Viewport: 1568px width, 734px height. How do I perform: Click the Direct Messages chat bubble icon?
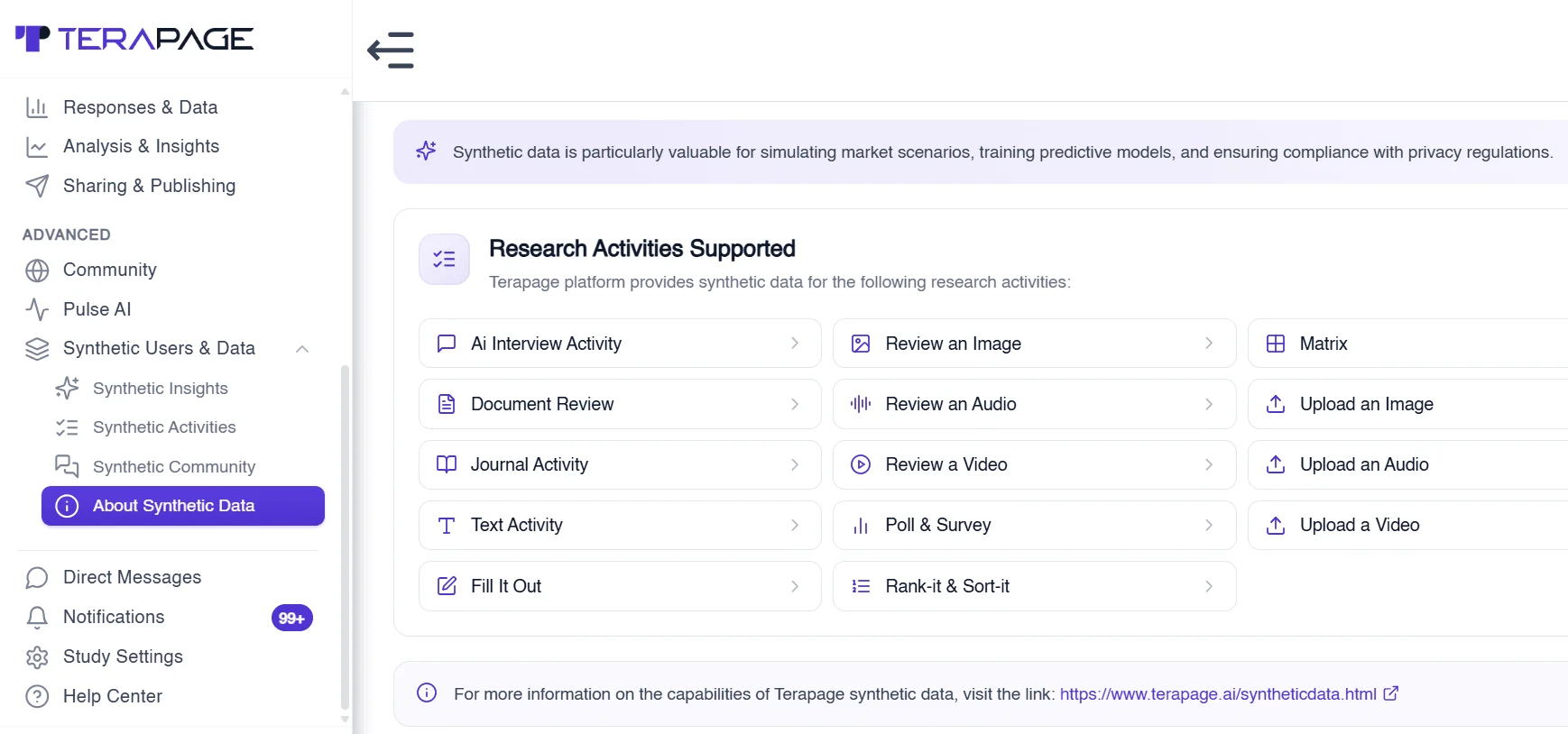(x=37, y=578)
